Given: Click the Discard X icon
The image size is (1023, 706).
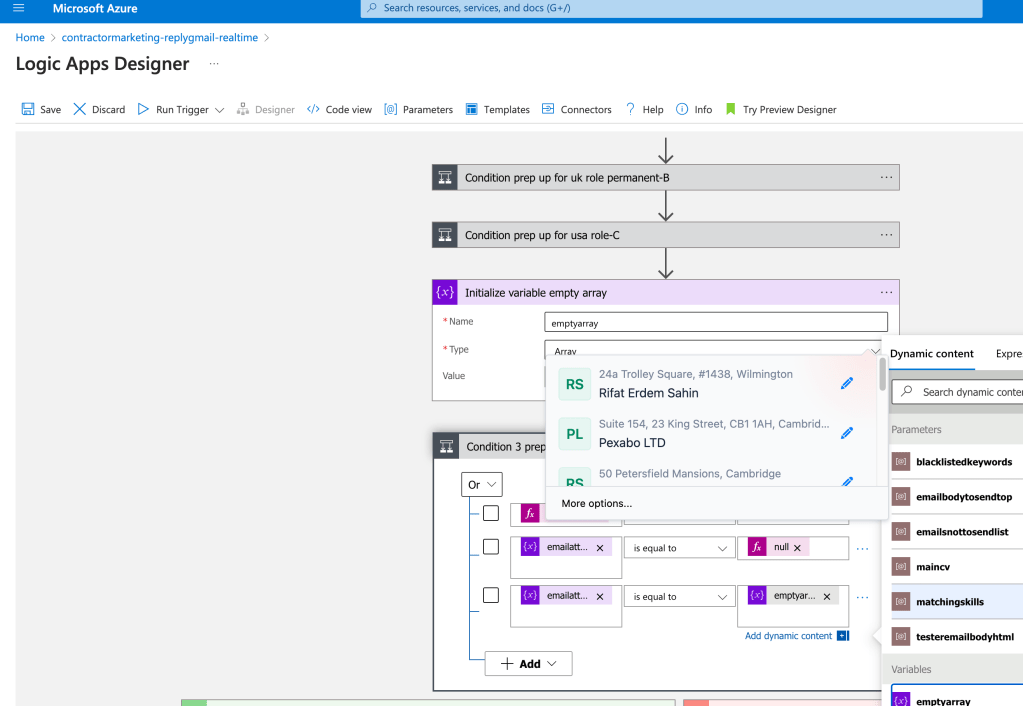Looking at the screenshot, I should pos(80,109).
